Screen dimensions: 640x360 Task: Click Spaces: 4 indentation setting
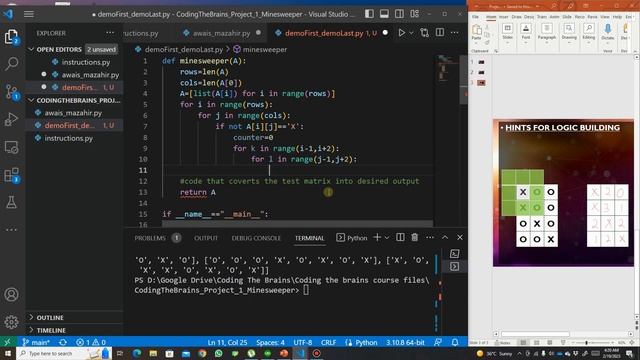tap(270, 342)
